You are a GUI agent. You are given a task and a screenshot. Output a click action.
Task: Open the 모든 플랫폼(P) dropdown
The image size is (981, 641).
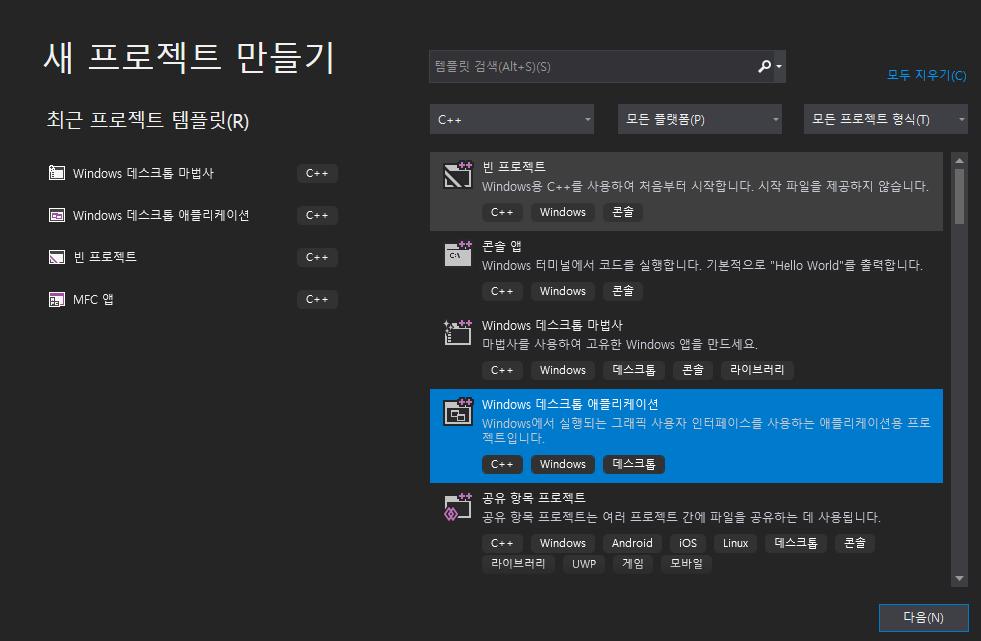click(x=699, y=119)
